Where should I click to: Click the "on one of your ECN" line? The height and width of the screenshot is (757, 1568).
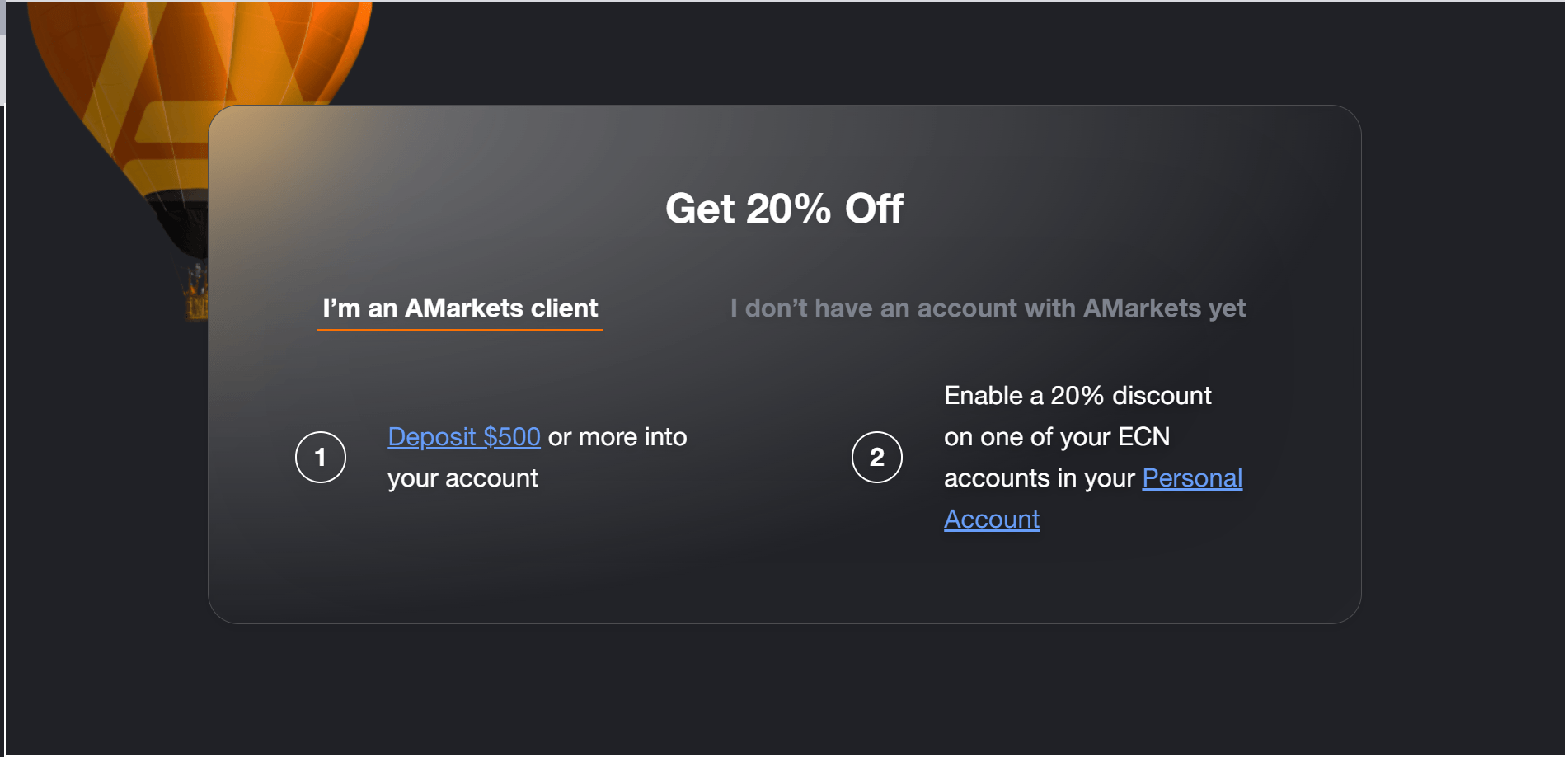point(1057,437)
